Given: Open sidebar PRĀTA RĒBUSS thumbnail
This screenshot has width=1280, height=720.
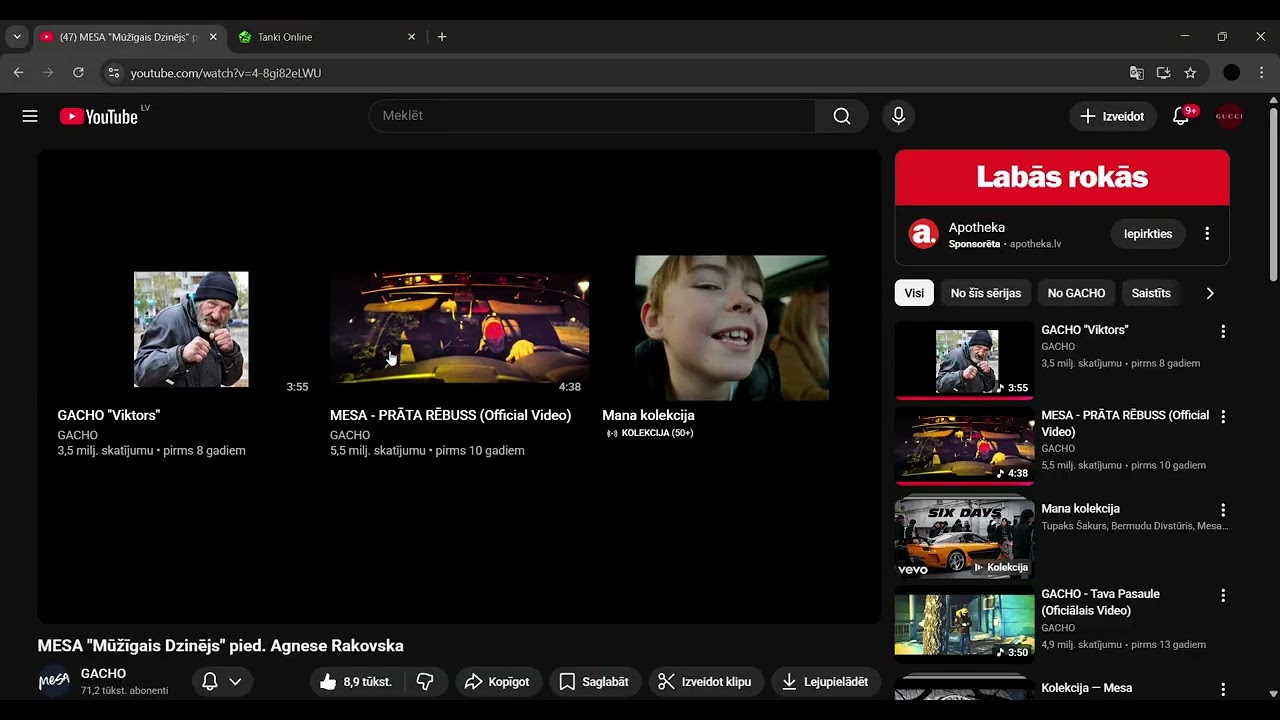Looking at the screenshot, I should pos(964,446).
